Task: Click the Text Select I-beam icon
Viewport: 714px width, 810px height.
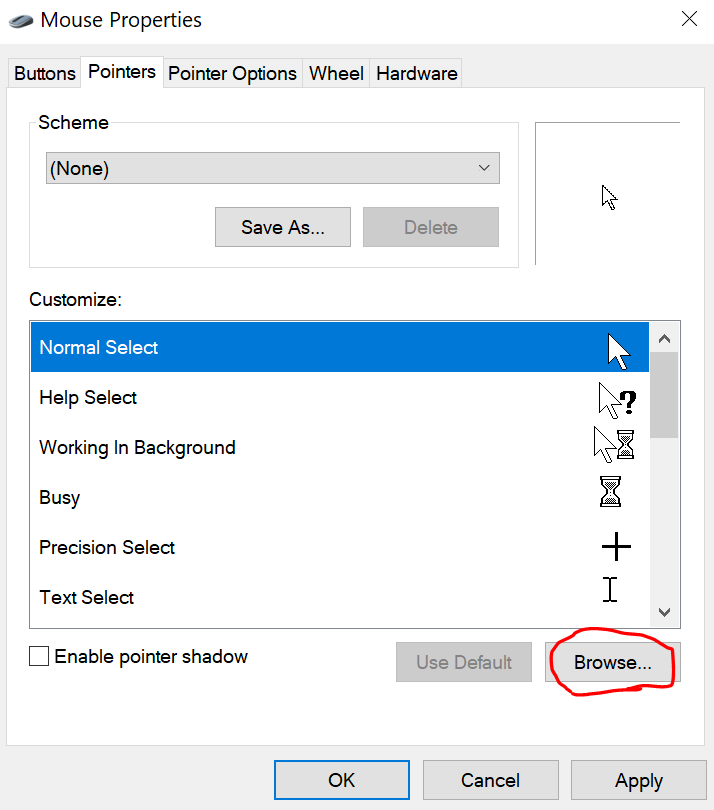Action: [610, 589]
